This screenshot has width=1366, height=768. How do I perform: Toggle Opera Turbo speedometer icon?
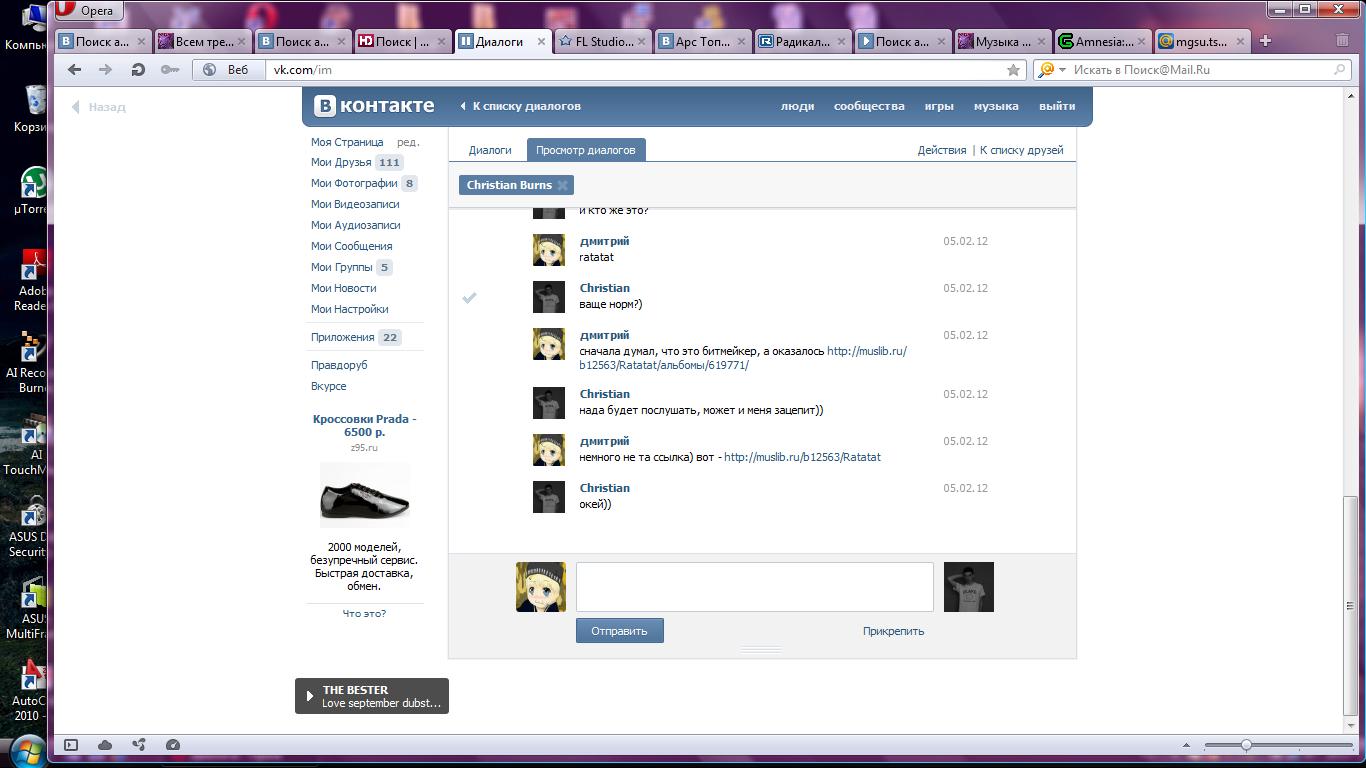173,745
